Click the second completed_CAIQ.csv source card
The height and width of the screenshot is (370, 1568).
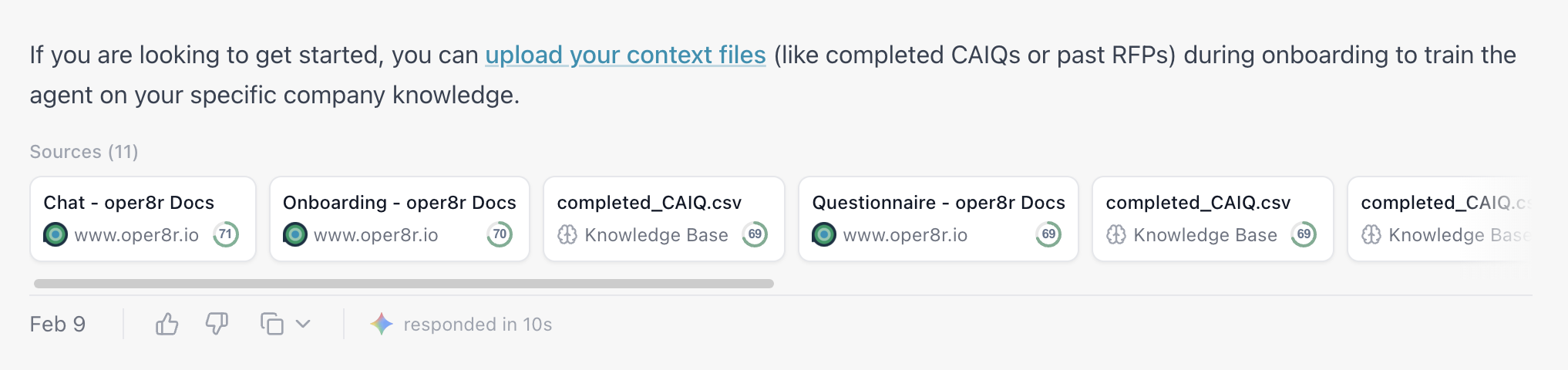point(1212,219)
